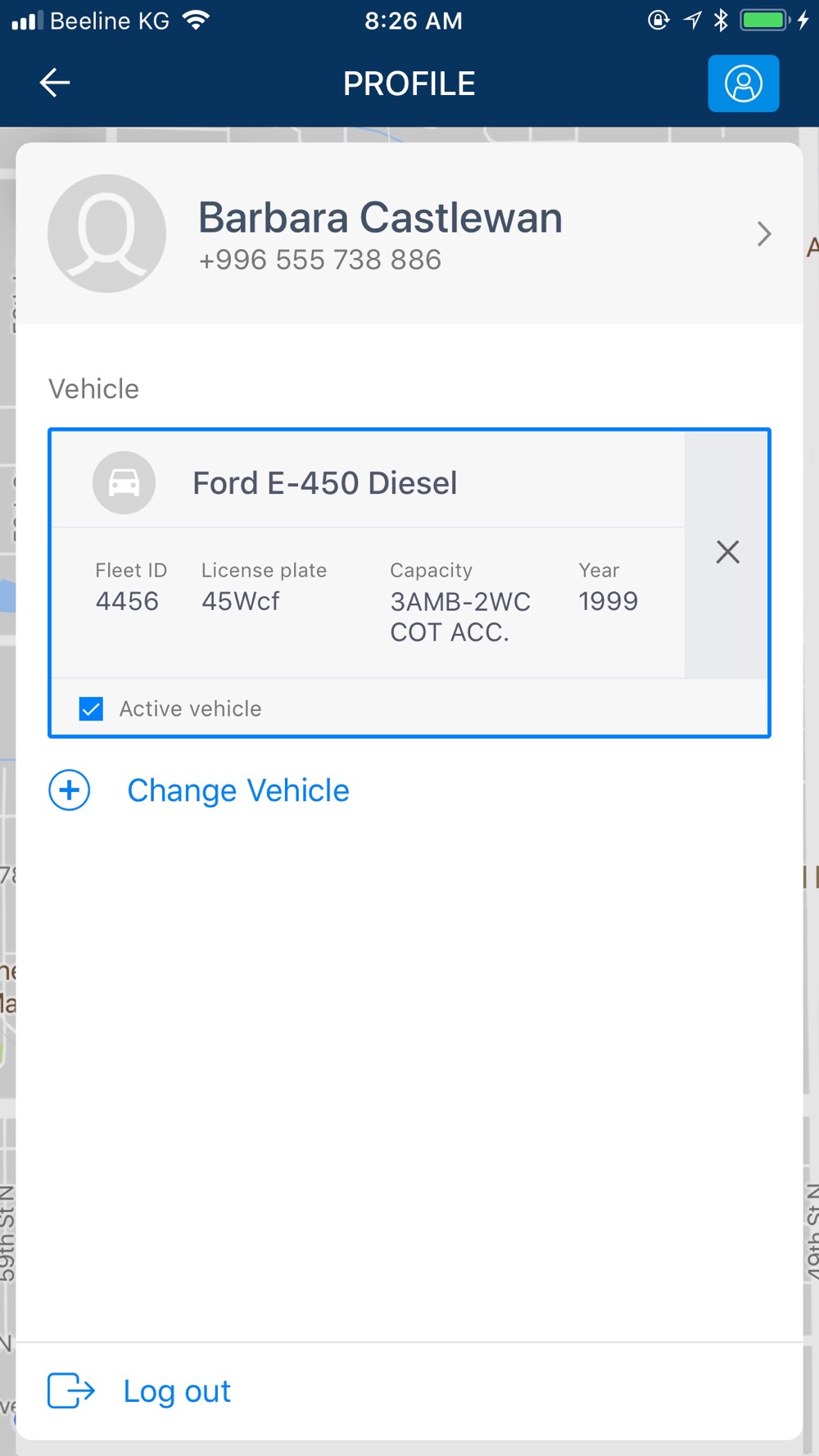The height and width of the screenshot is (1456, 819).
Task: Open the blue profile icon button
Action: click(x=743, y=84)
